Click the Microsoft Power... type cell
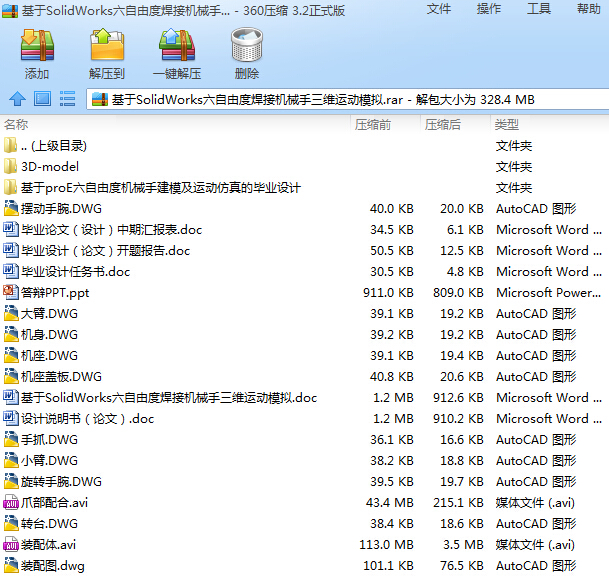 click(548, 292)
